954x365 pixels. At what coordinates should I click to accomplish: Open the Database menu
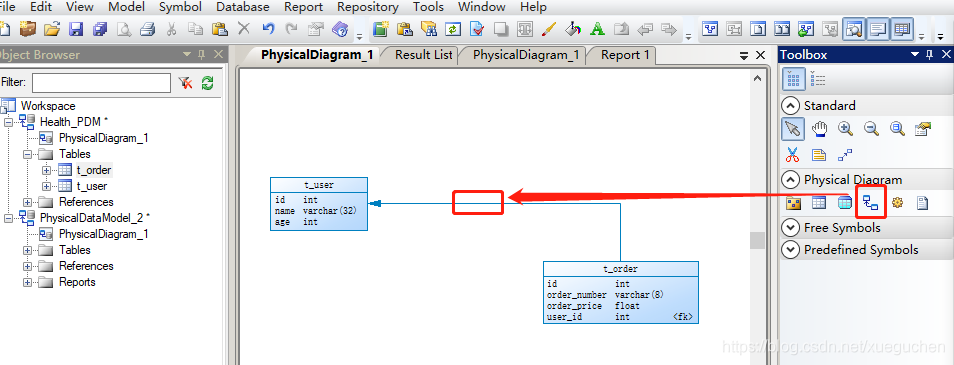click(243, 7)
